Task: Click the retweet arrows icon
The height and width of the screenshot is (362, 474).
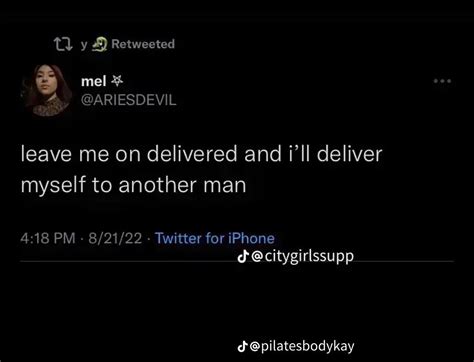Action: click(63, 44)
